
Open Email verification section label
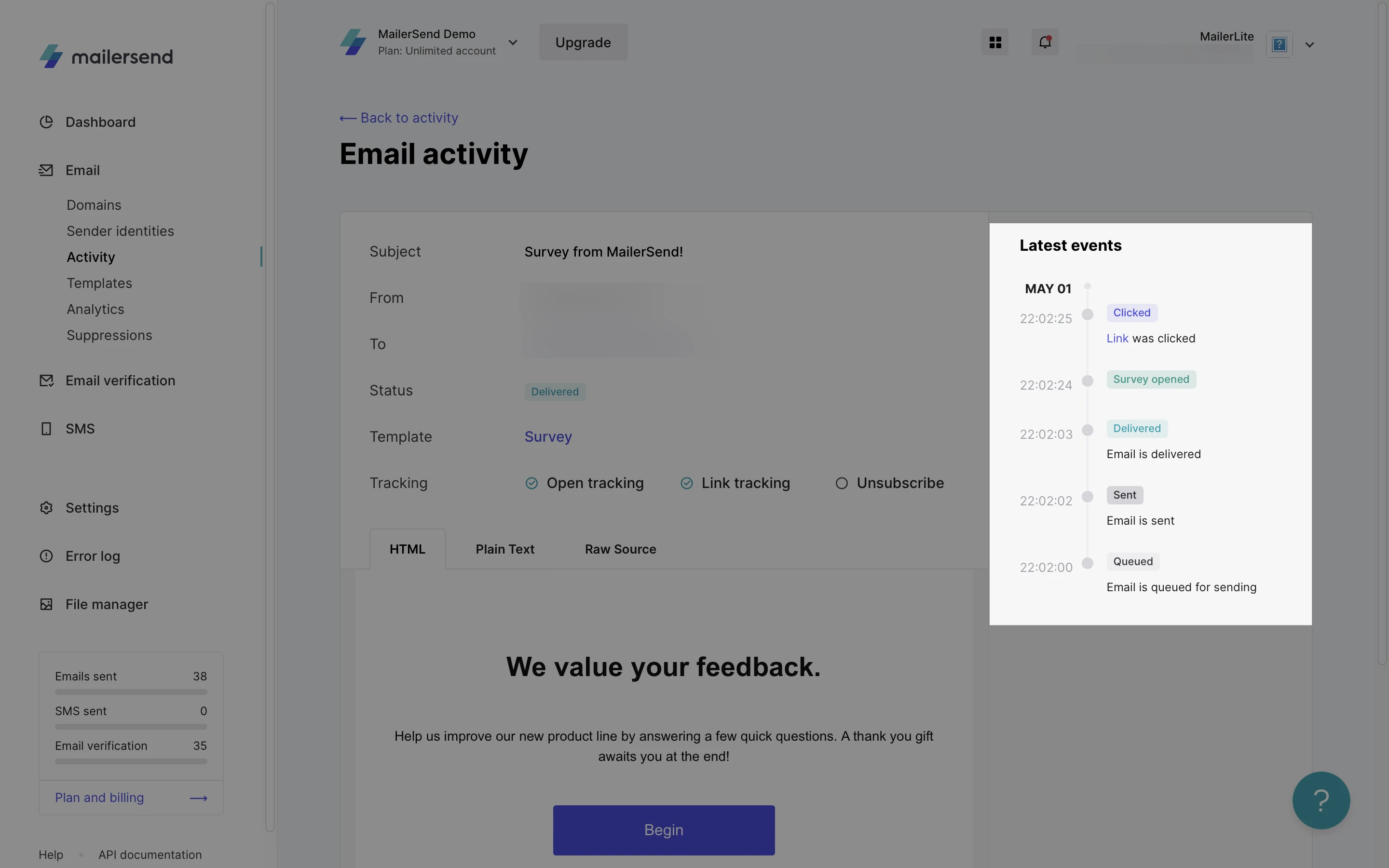click(x=120, y=380)
